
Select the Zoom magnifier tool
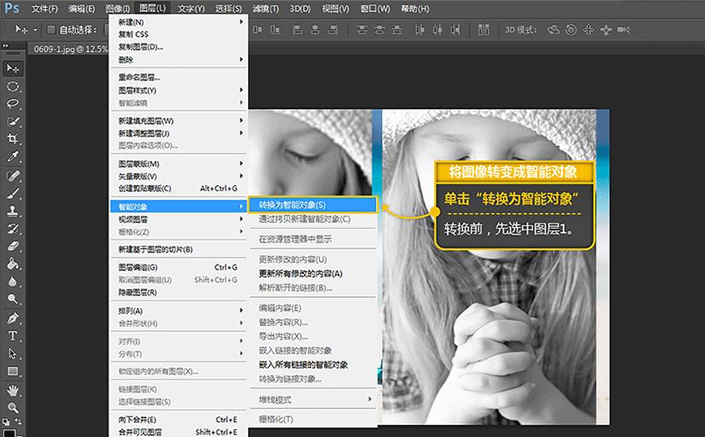14,407
